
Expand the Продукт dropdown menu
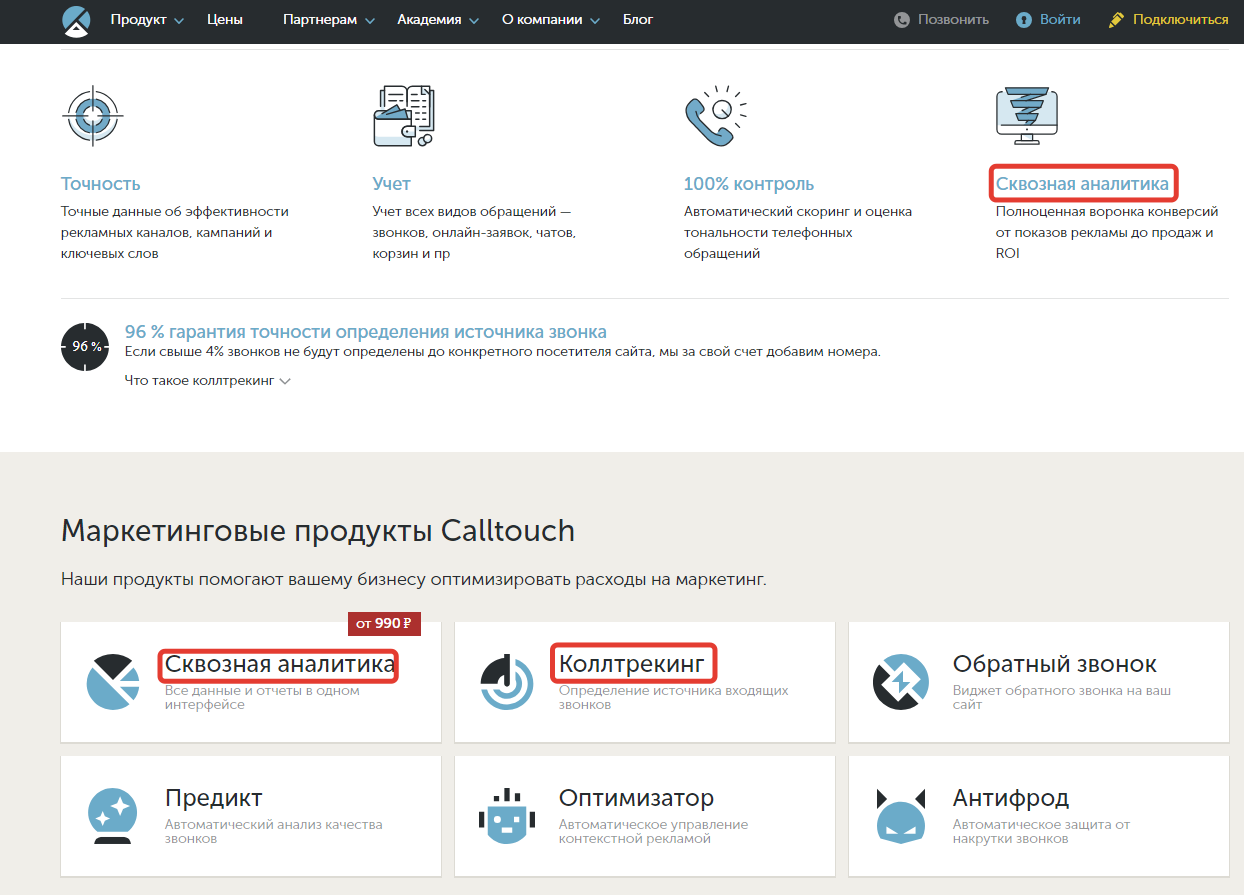(147, 20)
